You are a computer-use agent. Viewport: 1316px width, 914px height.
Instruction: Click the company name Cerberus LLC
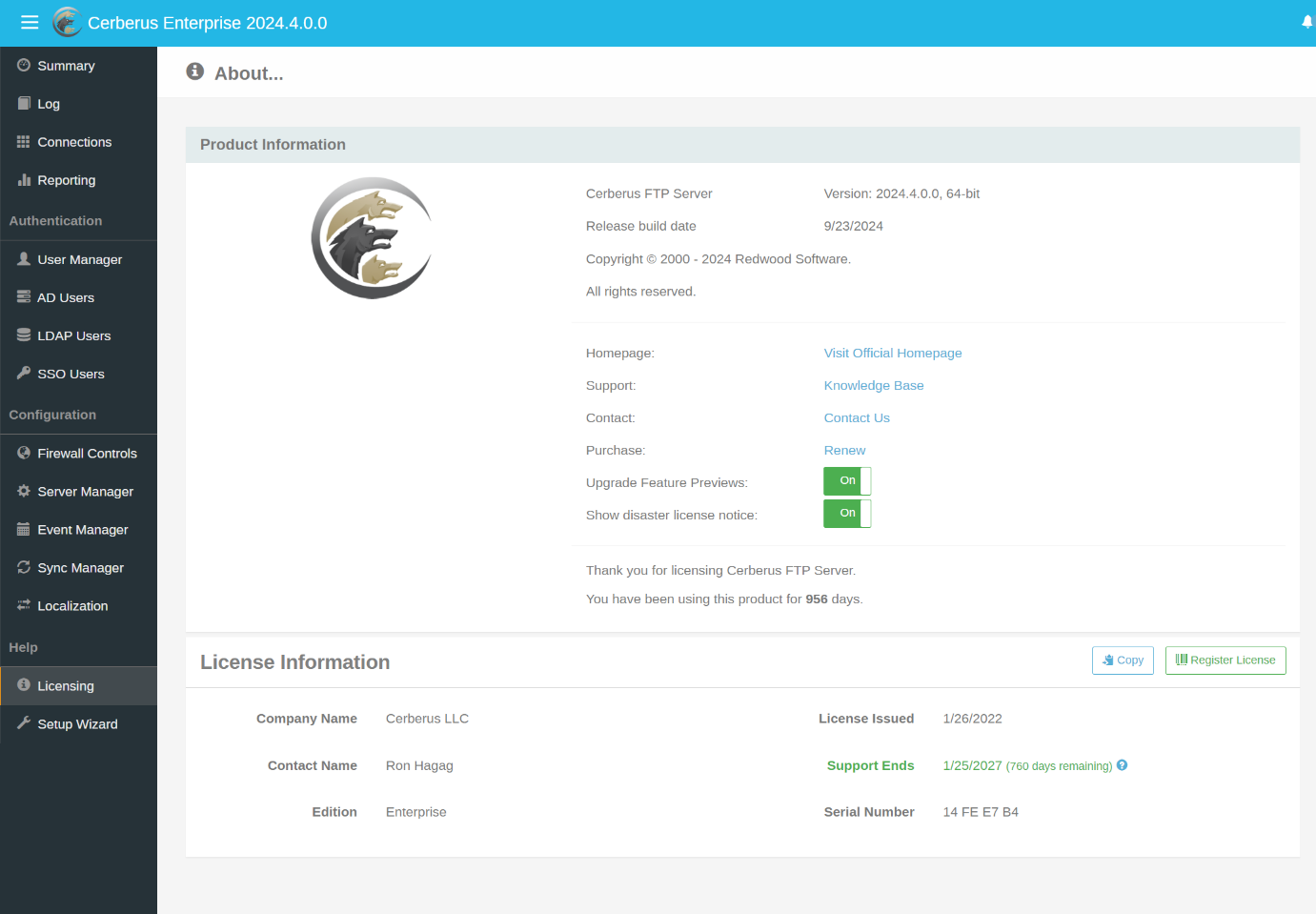427,719
